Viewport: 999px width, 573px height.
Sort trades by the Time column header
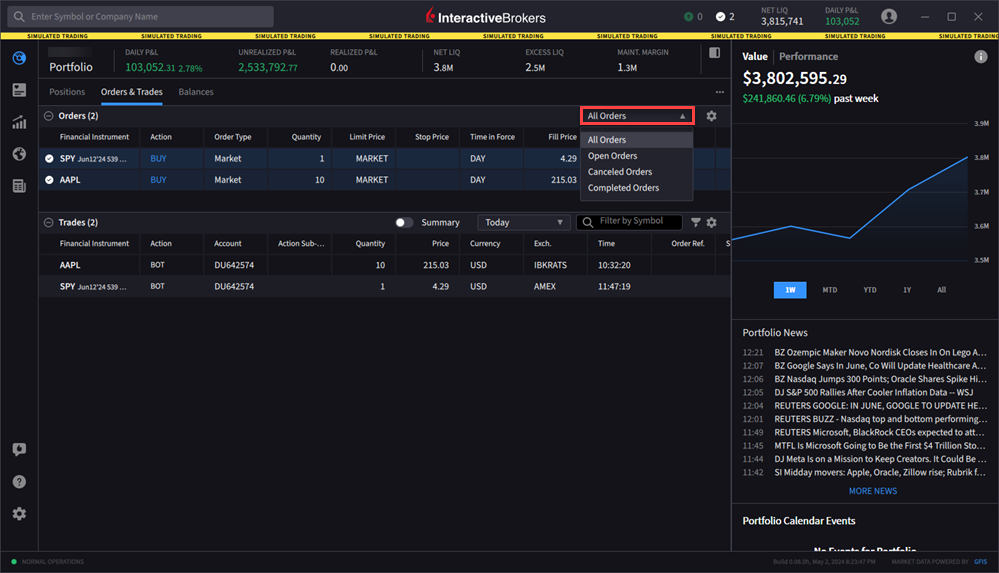pyautogui.click(x=606, y=243)
